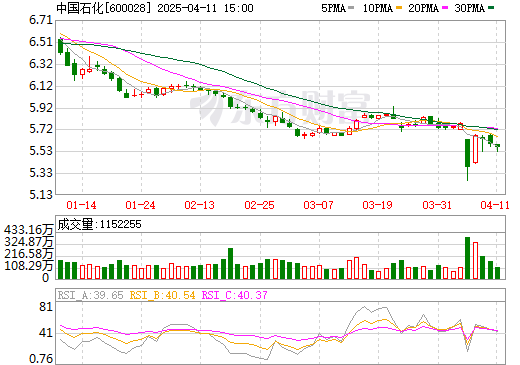Click the 6.51 price axis label
Image resolution: width=520 pixels, height=365 pixels.
41,42
